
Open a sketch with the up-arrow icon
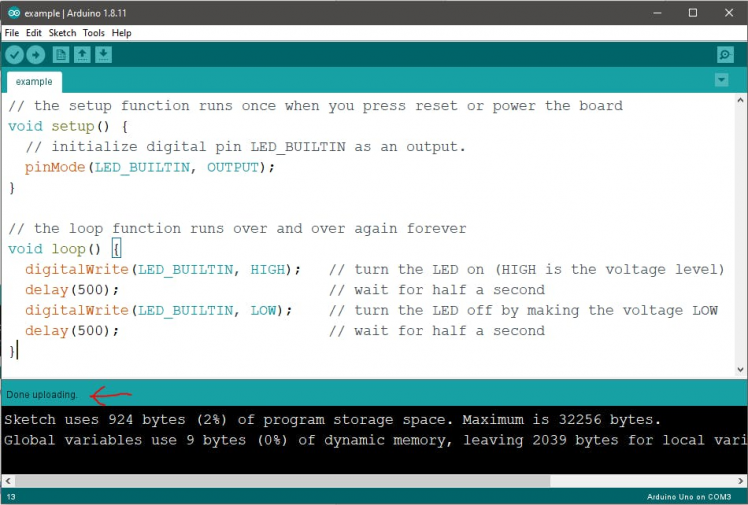pyautogui.click(x=82, y=55)
